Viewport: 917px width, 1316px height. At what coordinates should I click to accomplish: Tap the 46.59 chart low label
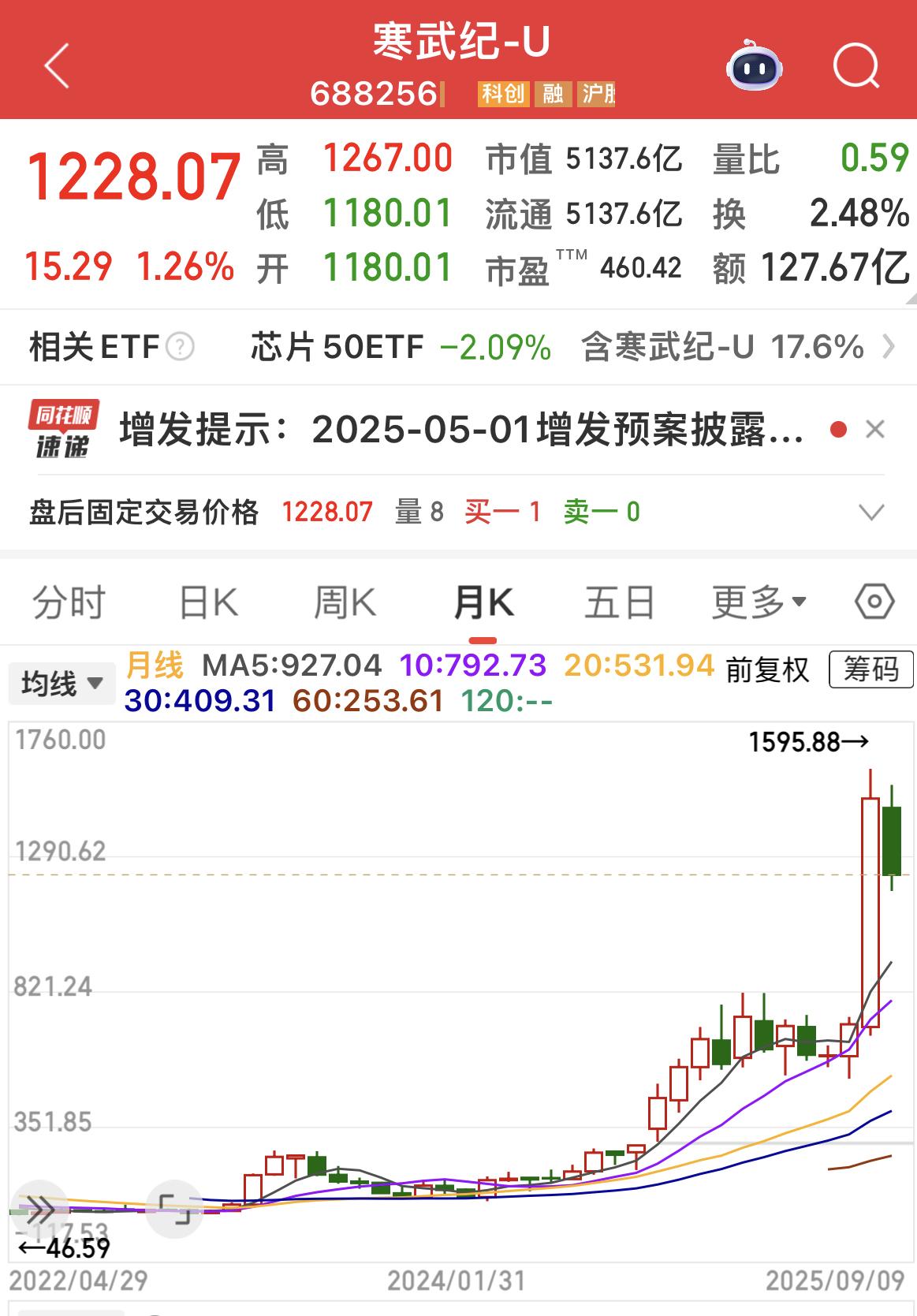65,1248
